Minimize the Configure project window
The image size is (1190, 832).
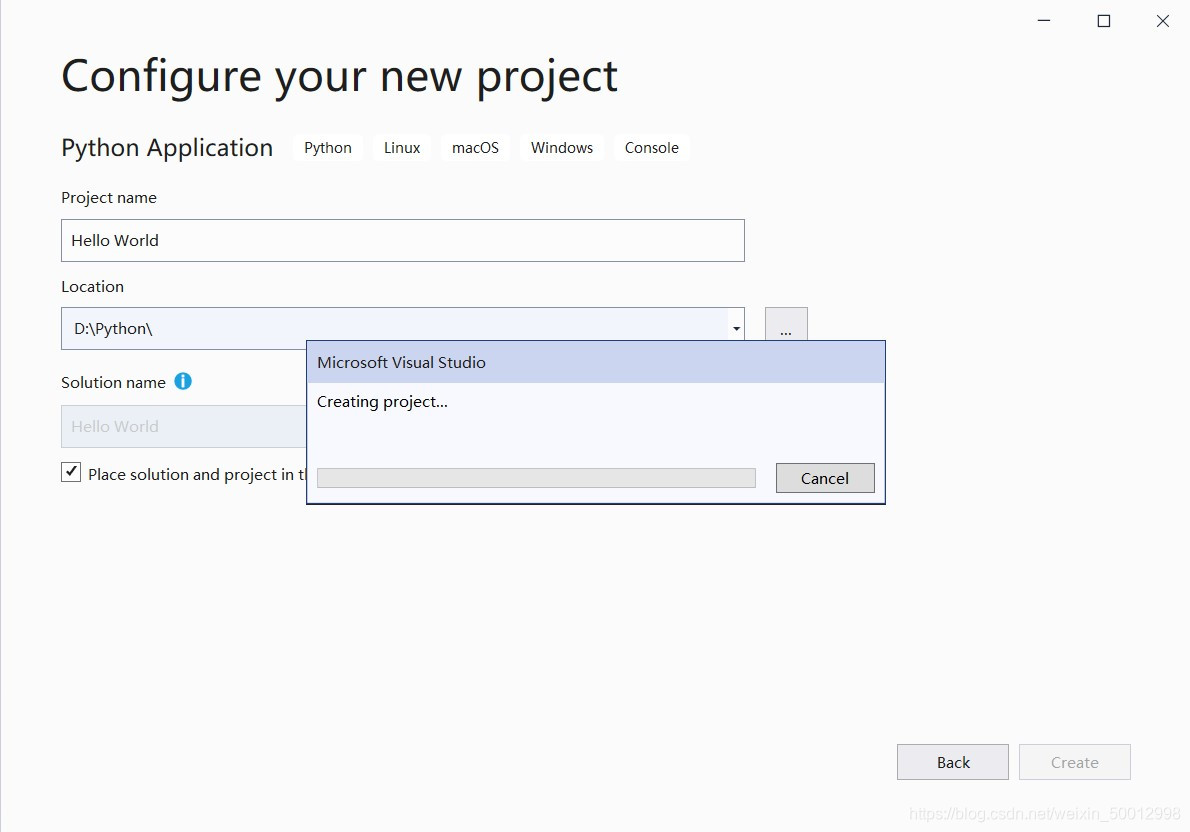(x=1044, y=21)
